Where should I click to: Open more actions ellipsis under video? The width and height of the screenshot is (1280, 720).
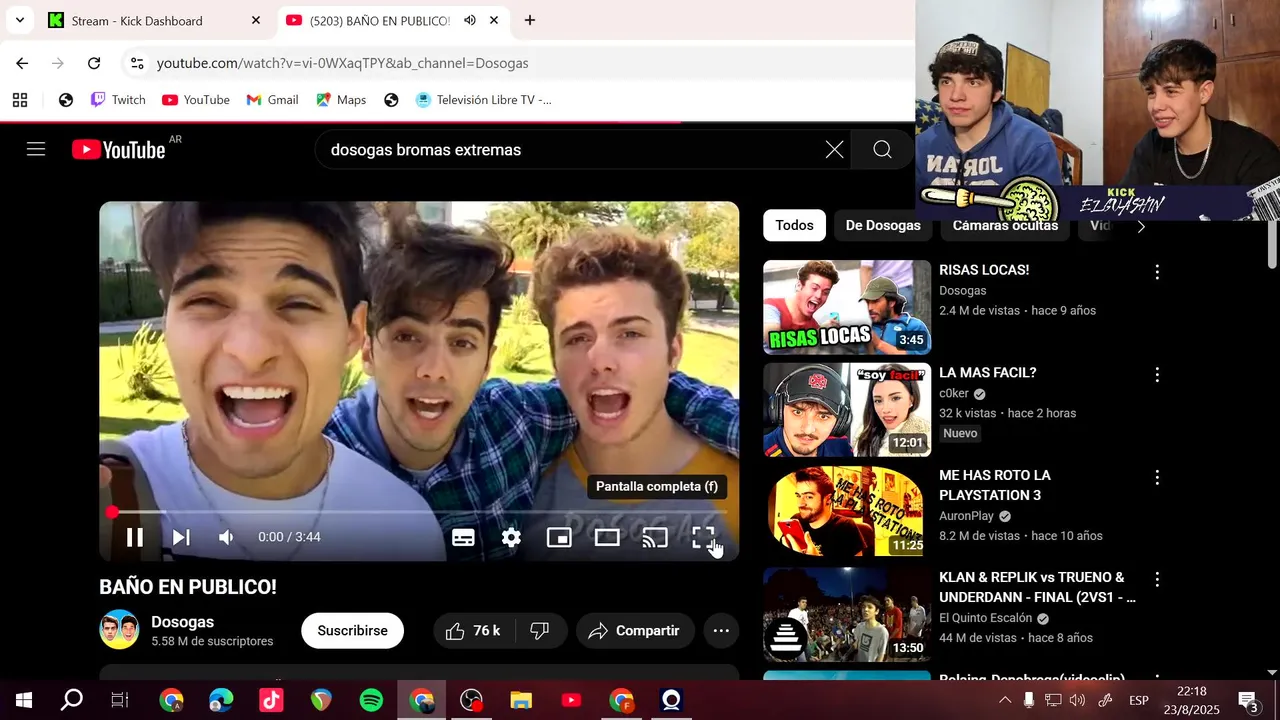click(x=721, y=631)
